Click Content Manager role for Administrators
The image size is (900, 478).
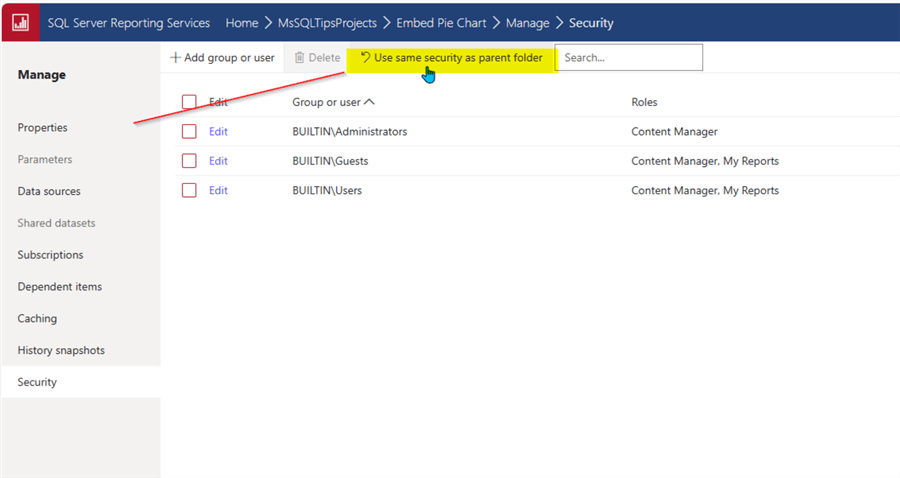674,131
